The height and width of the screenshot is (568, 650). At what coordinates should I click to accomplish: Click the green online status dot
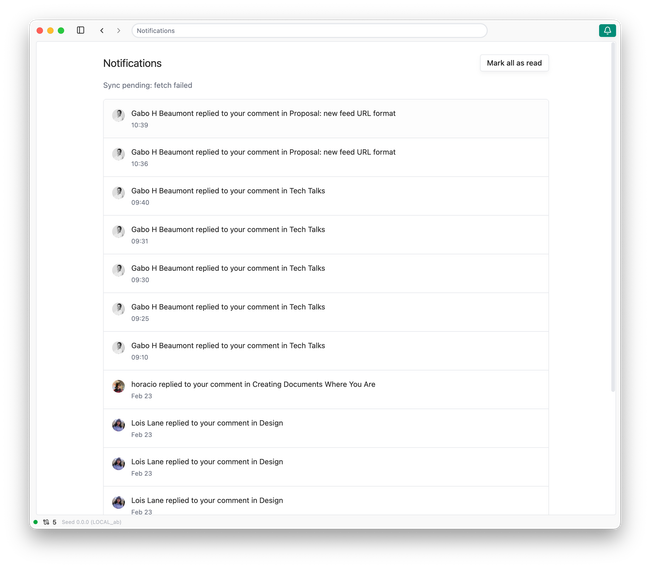[36, 522]
